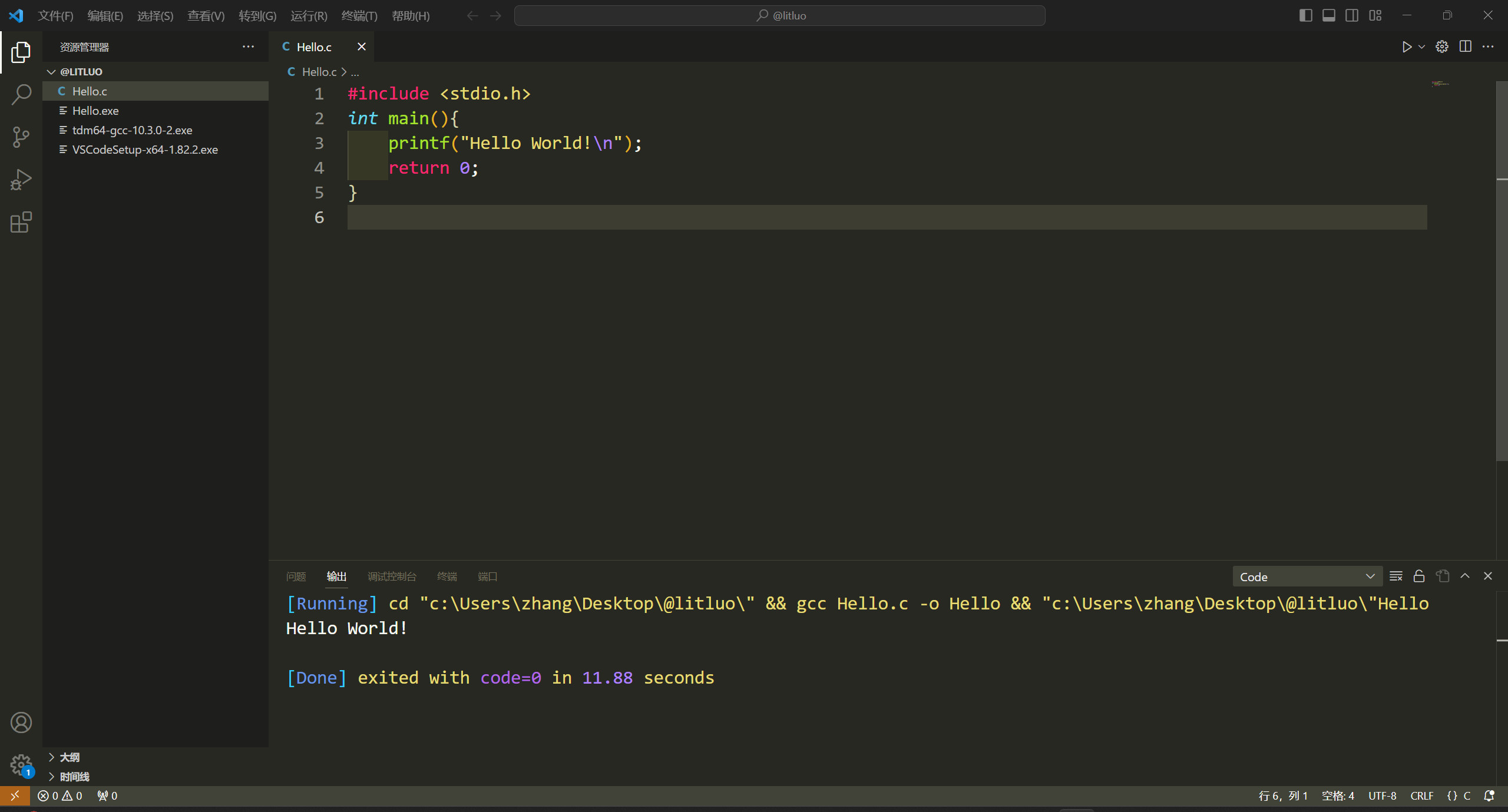Split the editor to the right
The width and height of the screenshot is (1508, 812).
[1466, 47]
